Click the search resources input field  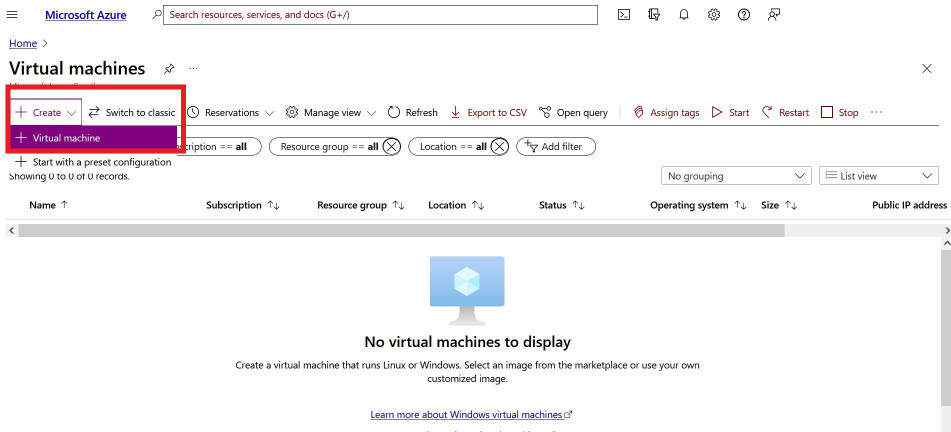coord(380,15)
